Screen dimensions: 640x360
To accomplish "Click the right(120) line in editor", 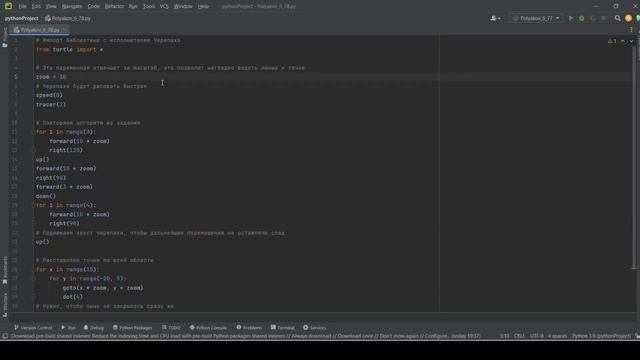I will pyautogui.click(x=66, y=150).
